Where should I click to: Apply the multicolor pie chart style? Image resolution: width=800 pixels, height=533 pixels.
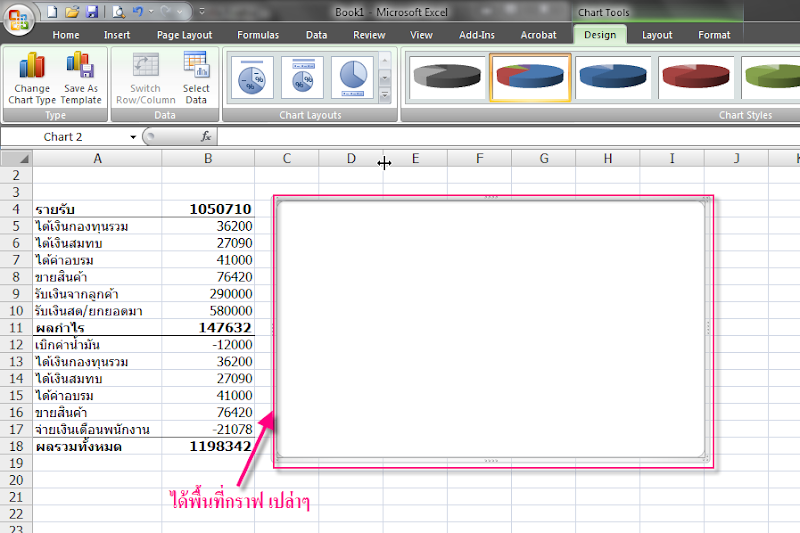click(x=530, y=78)
